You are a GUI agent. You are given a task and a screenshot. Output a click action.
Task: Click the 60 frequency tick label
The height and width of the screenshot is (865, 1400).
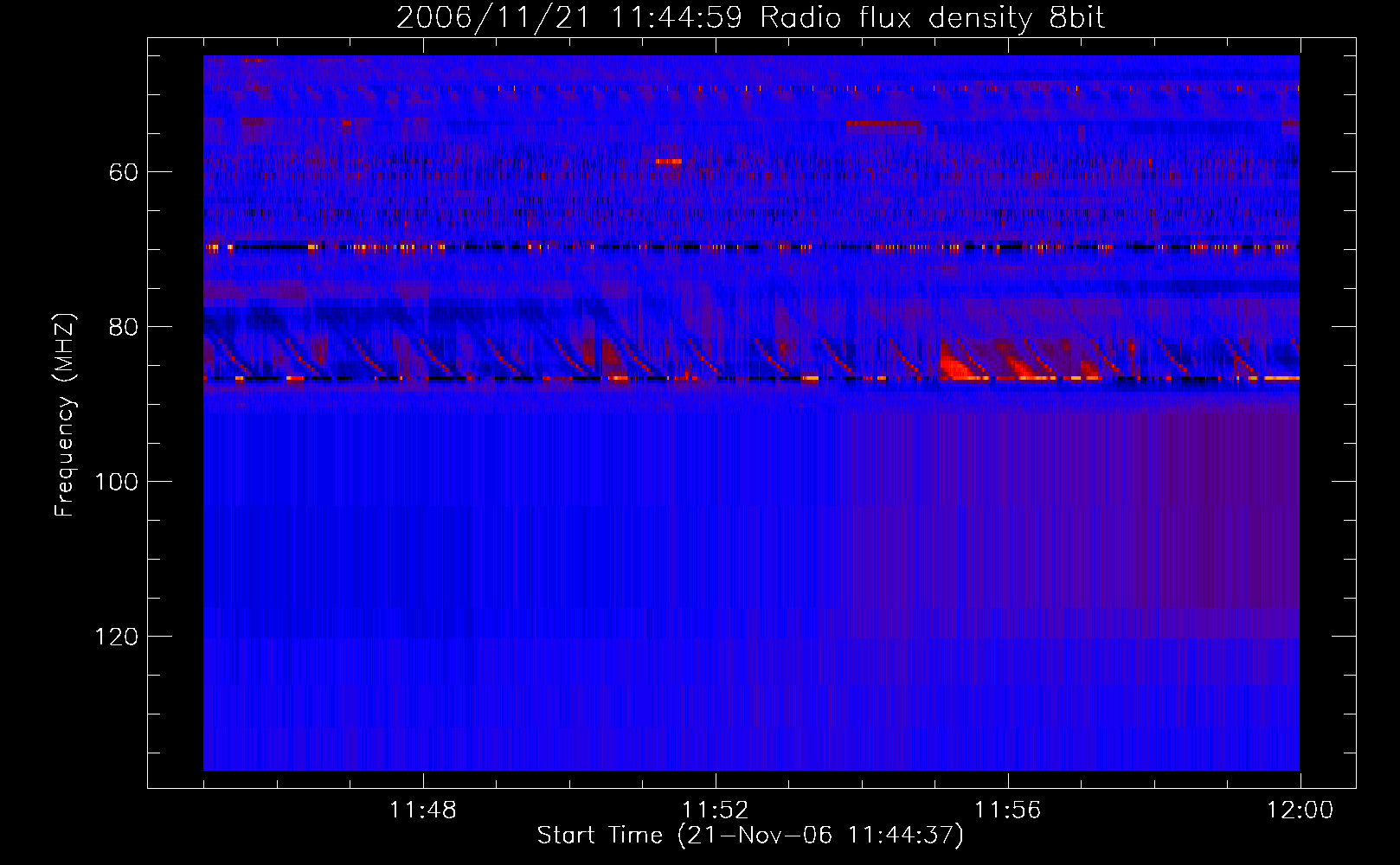[x=123, y=172]
